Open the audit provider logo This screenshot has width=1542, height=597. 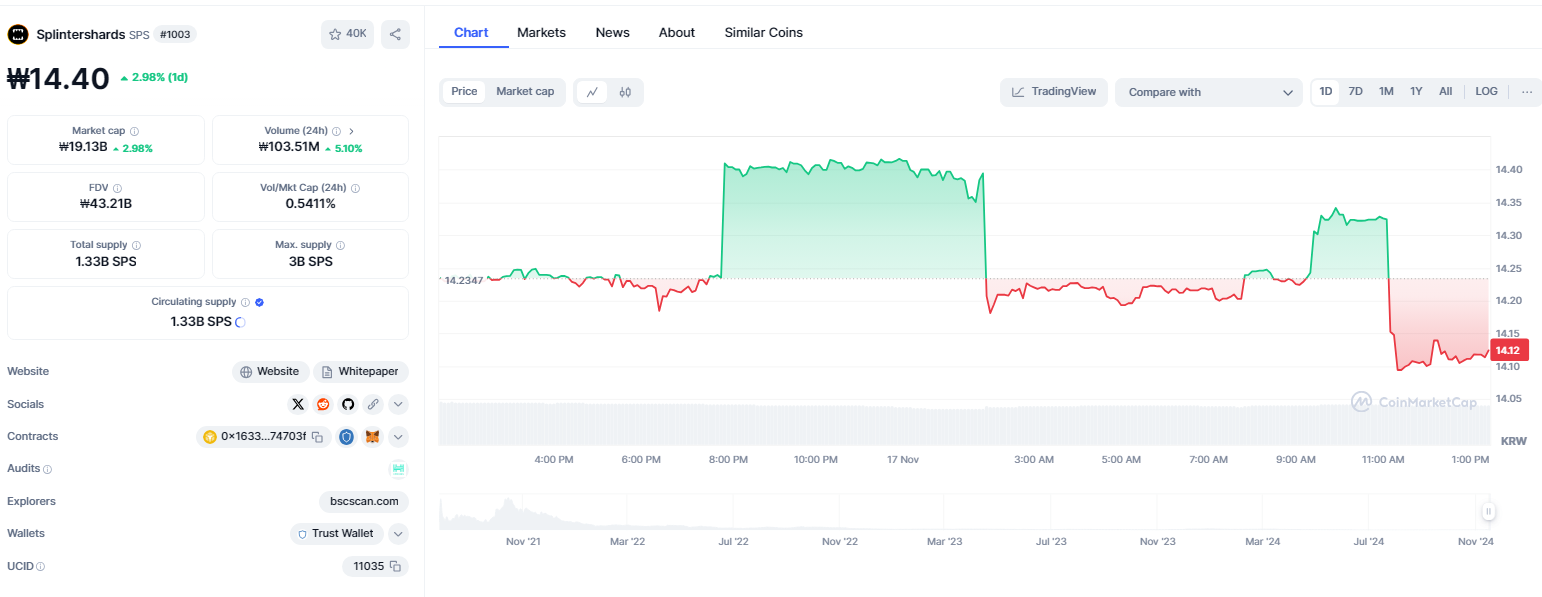[x=399, y=469]
